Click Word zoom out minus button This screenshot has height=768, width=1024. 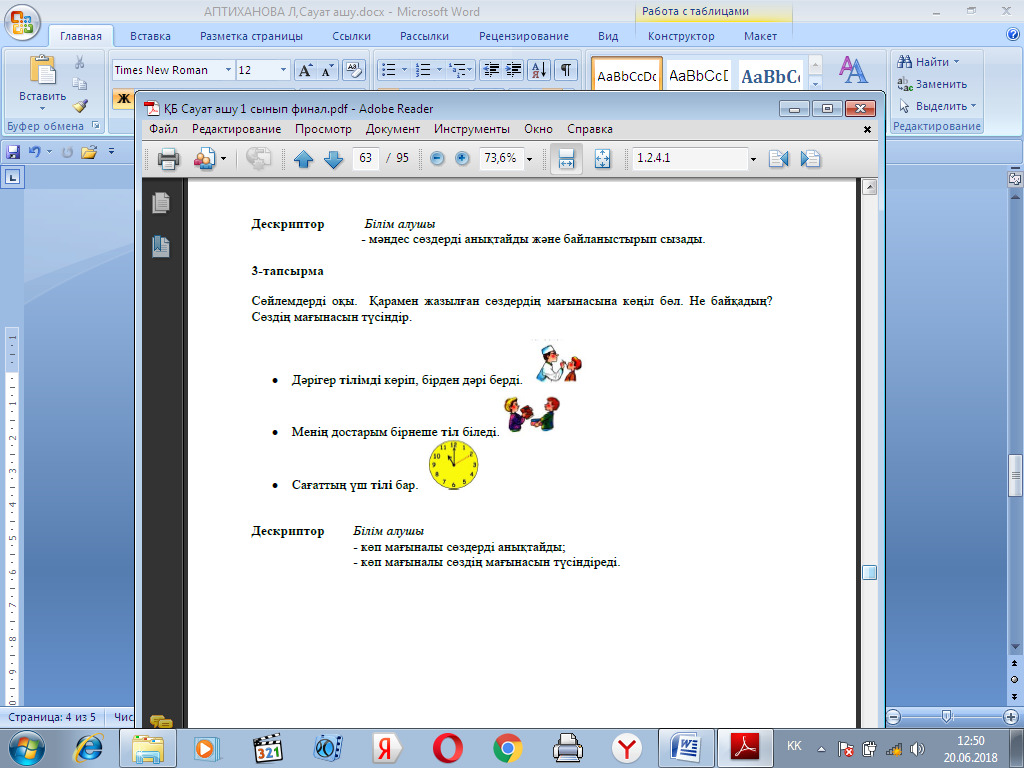(894, 717)
